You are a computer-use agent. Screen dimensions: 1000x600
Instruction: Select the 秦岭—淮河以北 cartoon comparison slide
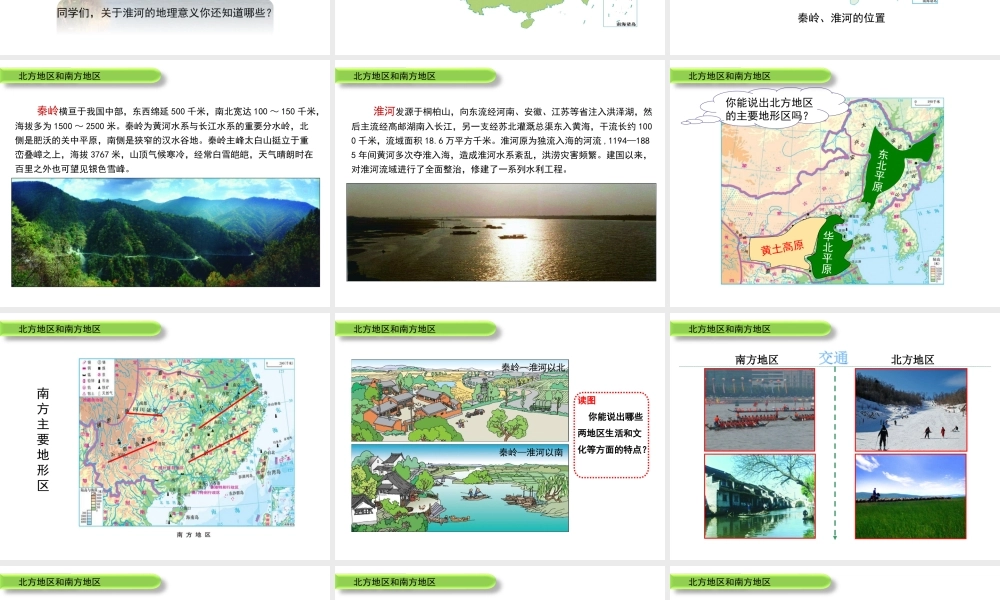click(500, 437)
